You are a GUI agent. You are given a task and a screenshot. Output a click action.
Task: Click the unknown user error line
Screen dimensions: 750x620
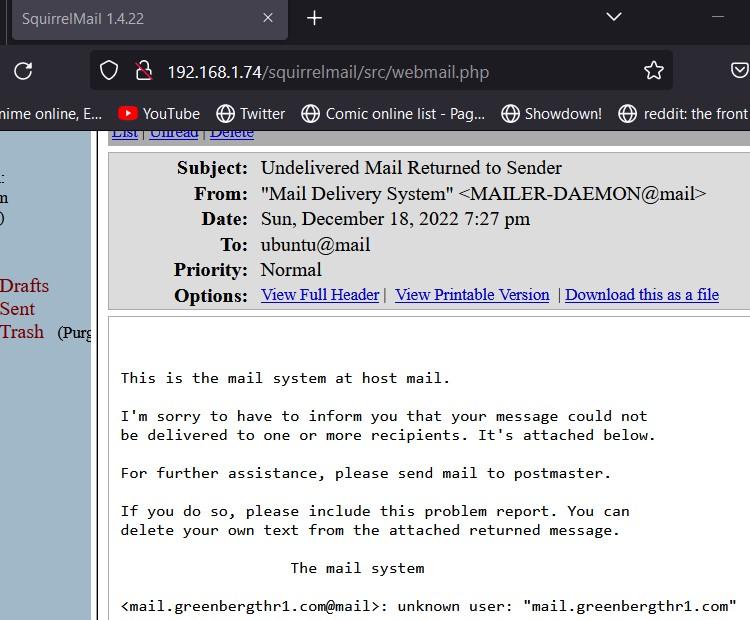click(428, 606)
